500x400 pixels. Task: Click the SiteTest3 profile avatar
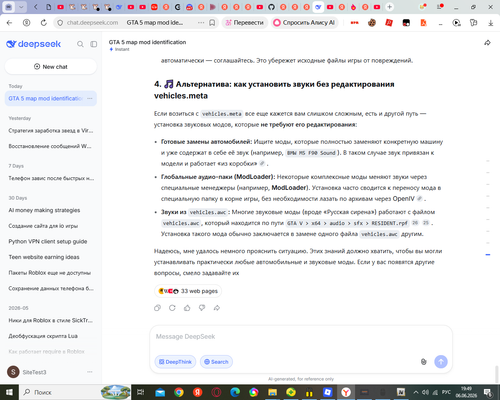click(x=13, y=372)
